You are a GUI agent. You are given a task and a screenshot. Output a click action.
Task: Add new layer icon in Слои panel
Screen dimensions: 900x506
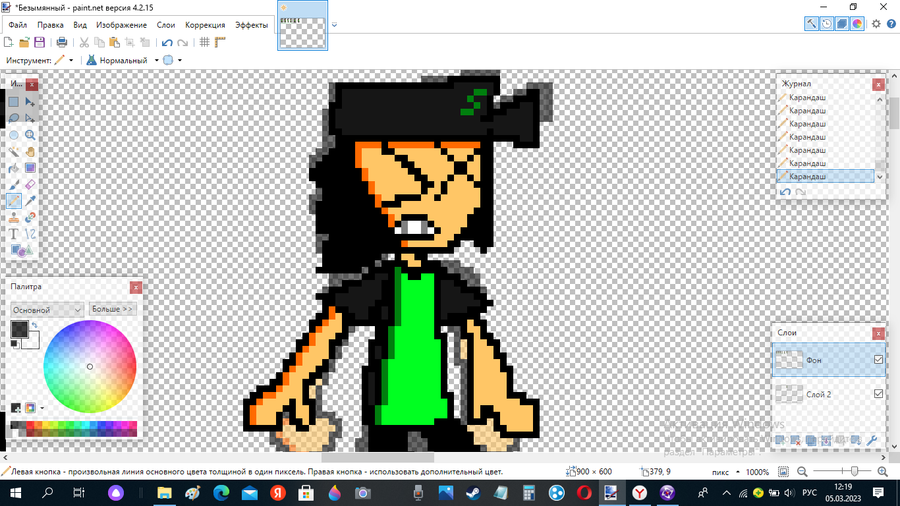point(780,440)
